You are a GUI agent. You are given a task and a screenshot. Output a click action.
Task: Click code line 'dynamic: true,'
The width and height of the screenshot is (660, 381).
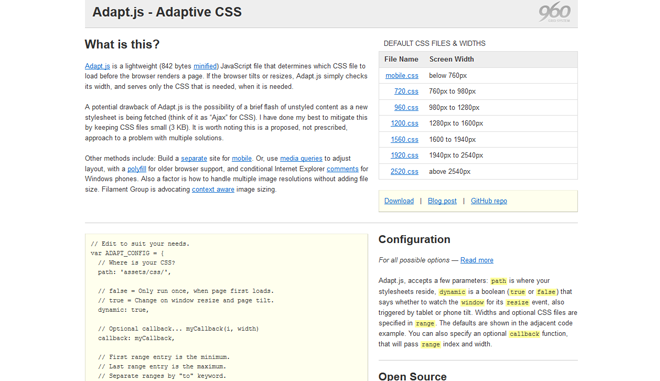point(123,310)
